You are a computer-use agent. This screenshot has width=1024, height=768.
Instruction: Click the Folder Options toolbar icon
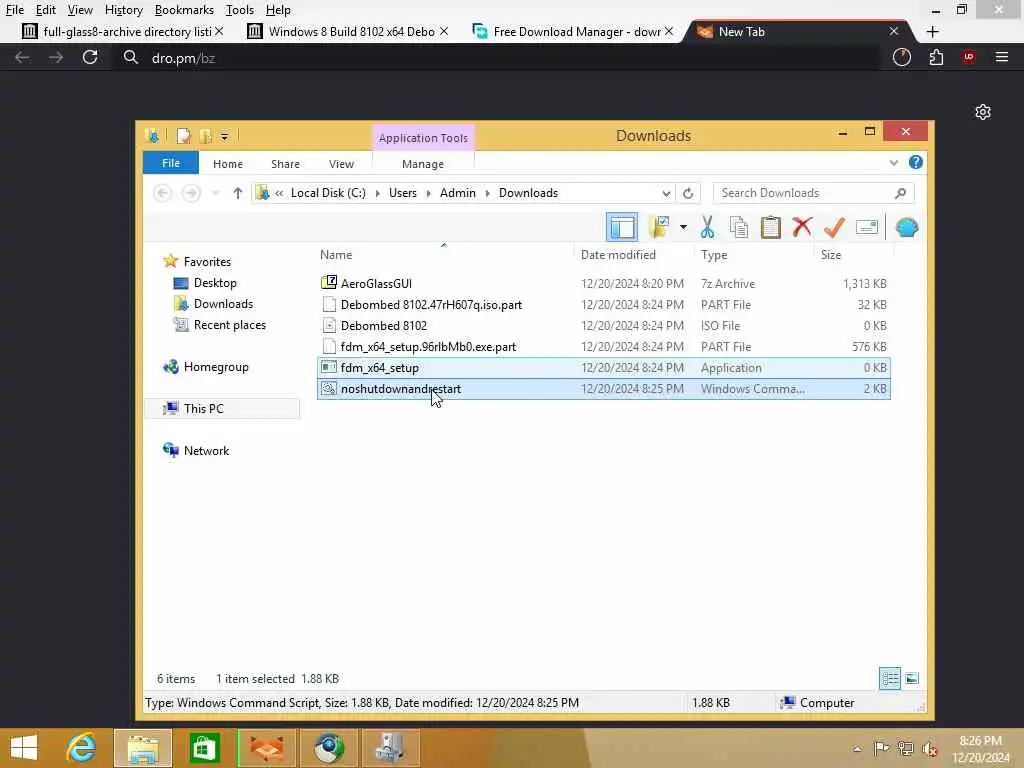(x=660, y=227)
